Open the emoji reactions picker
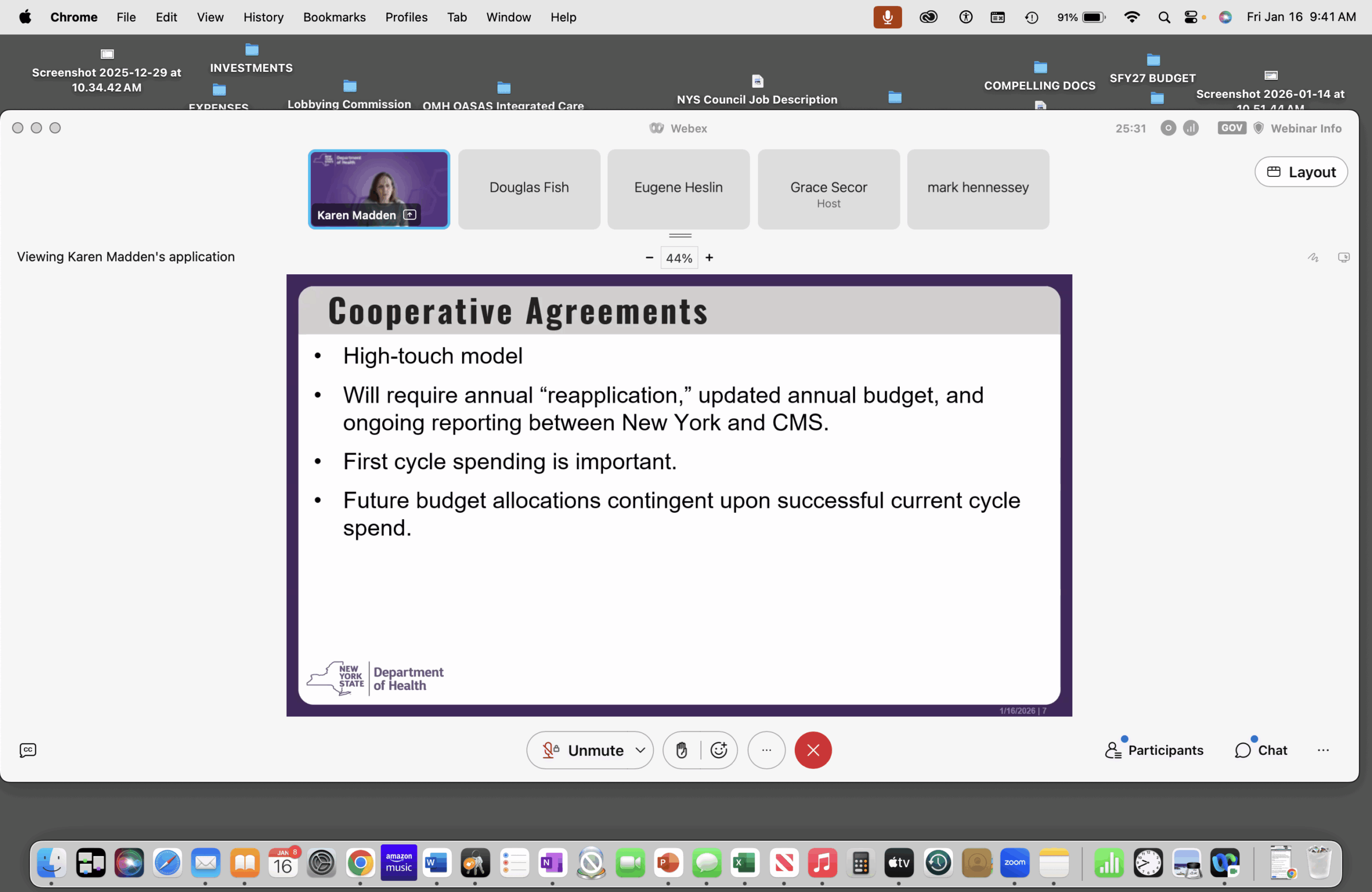The height and width of the screenshot is (892, 1372). (718, 749)
